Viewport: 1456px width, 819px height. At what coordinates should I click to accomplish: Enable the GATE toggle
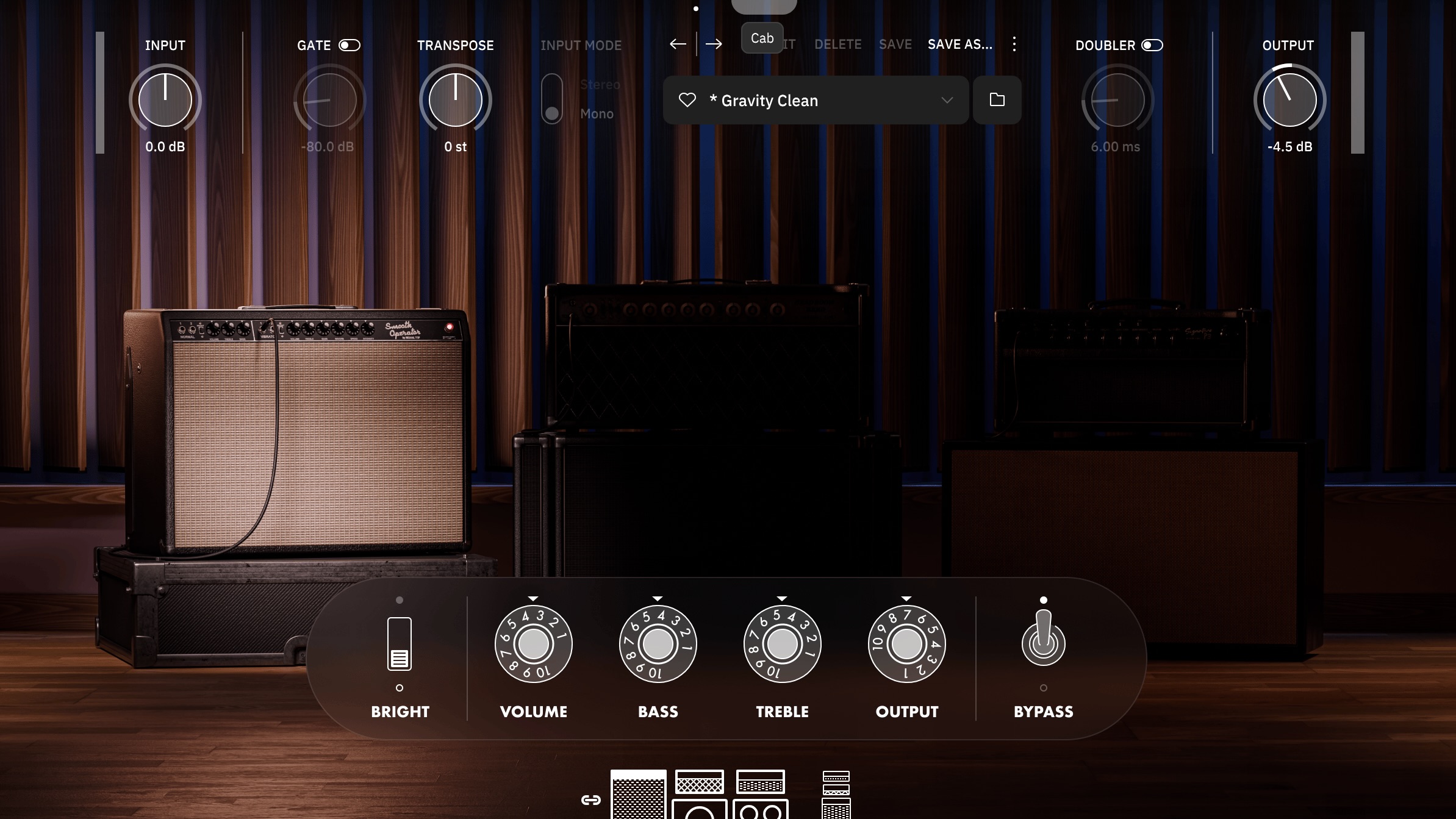(349, 45)
